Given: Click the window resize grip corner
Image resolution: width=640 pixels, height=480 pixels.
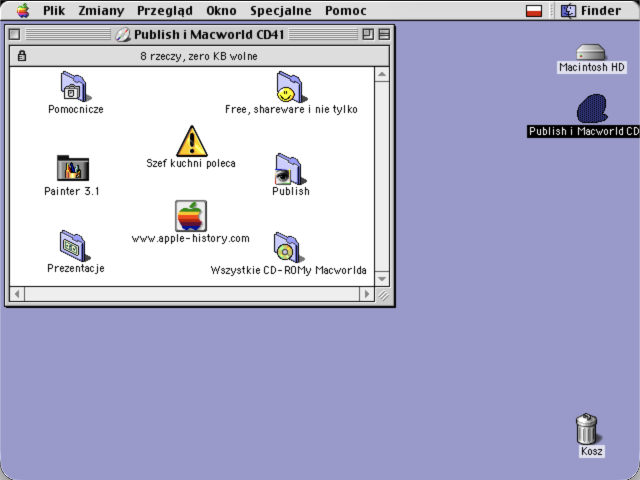Looking at the screenshot, I should [x=383, y=295].
